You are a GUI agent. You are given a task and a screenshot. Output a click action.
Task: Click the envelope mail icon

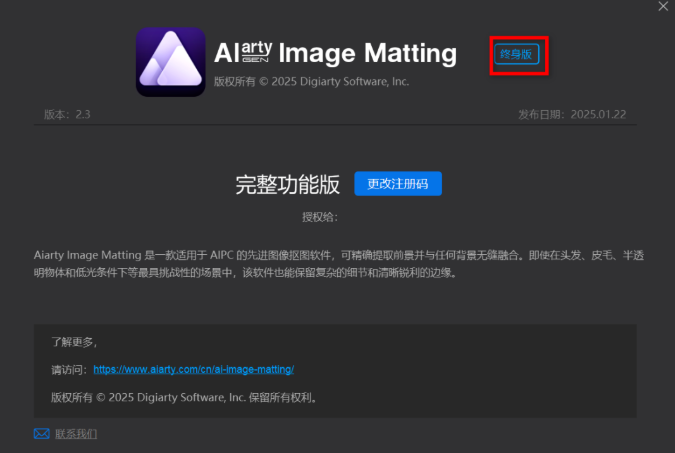tap(42, 434)
